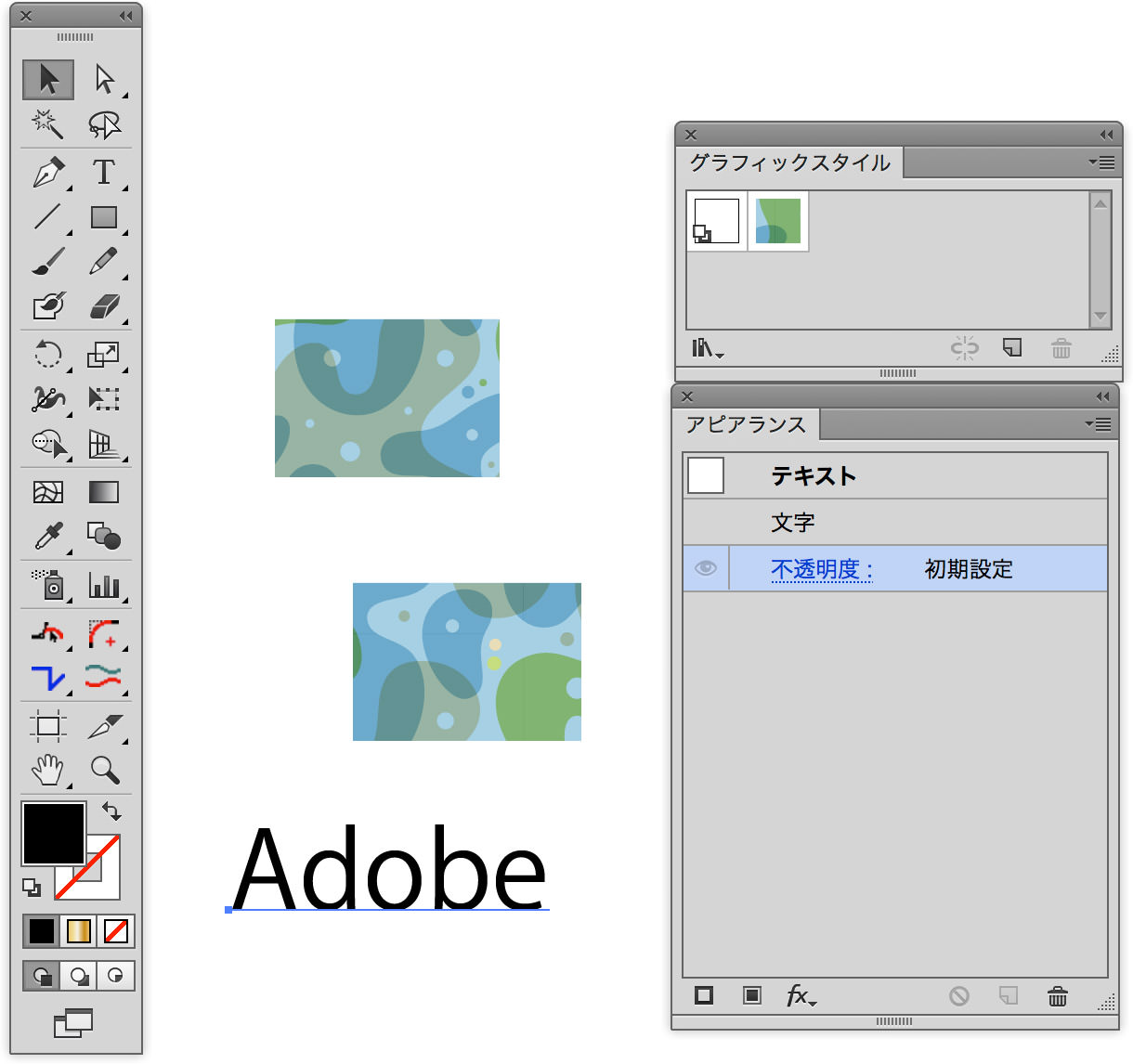Viewport: 1133px width, 1064px height.
Task: Activate the Zoom tool
Action: pyautogui.click(x=104, y=771)
